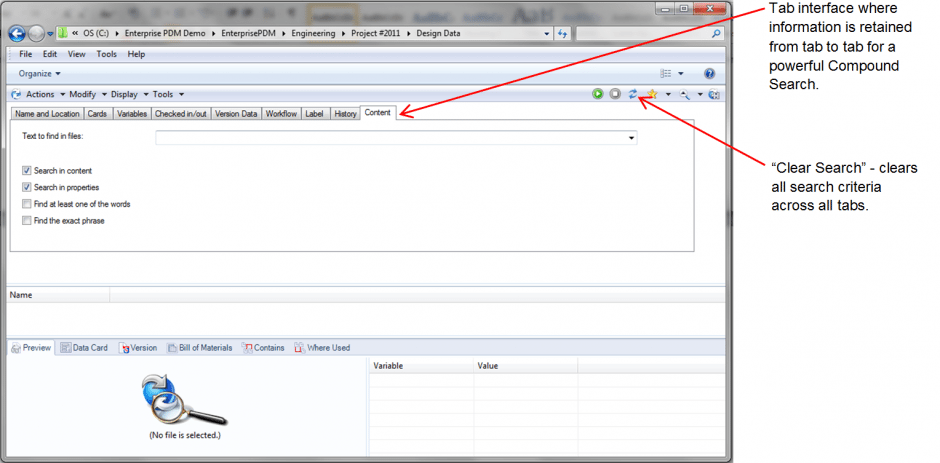
Task: Uncheck the Search in properties checkbox
Action: coord(26,188)
